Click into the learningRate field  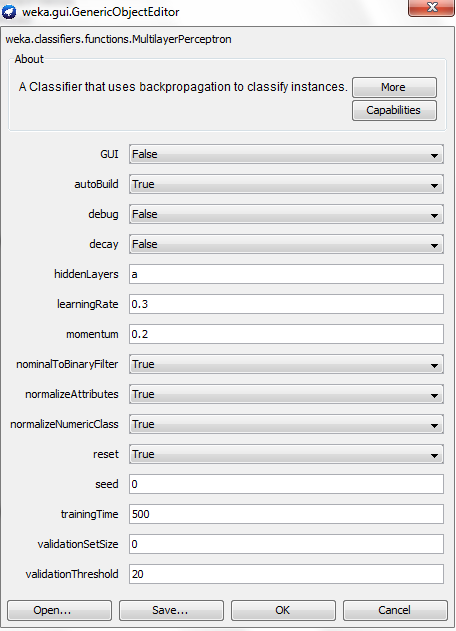pyautogui.click(x=286, y=304)
